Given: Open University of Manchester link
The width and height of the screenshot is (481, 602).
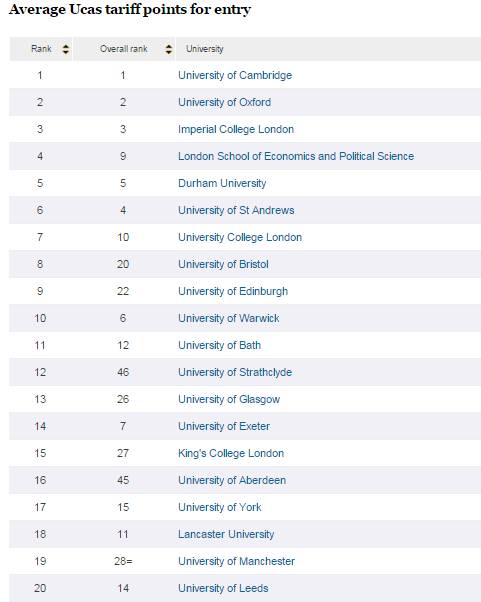Looking at the screenshot, I should [236, 561].
